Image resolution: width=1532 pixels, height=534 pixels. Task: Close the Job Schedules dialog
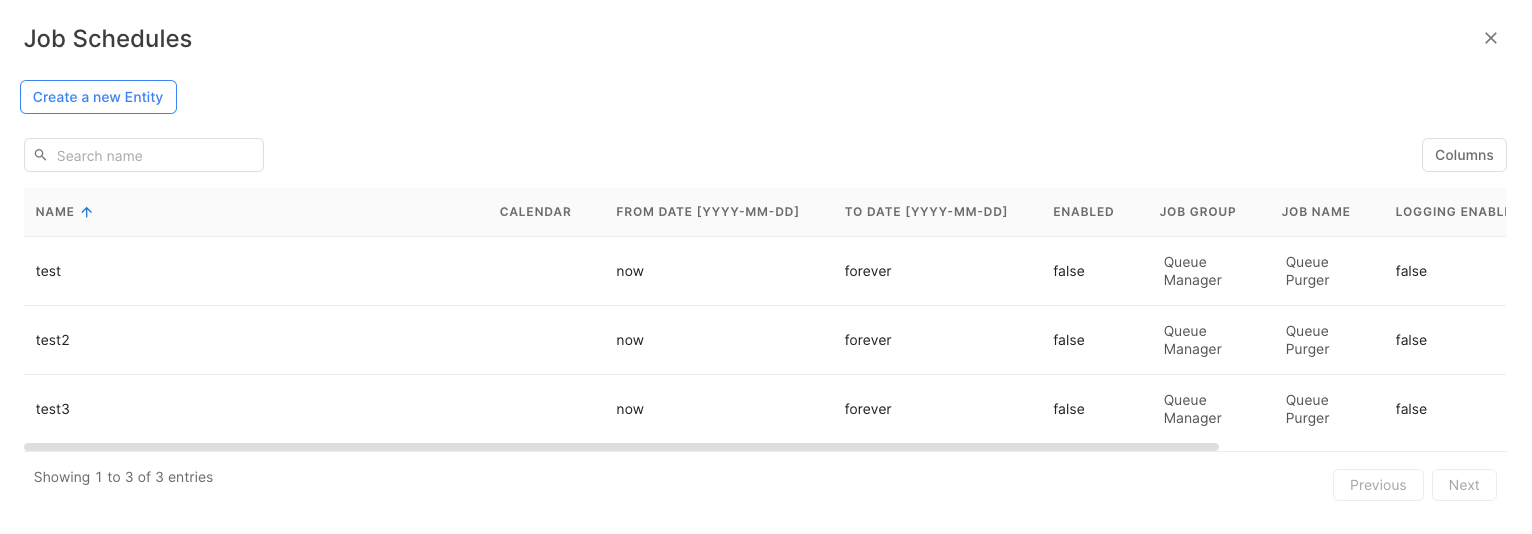(1490, 38)
